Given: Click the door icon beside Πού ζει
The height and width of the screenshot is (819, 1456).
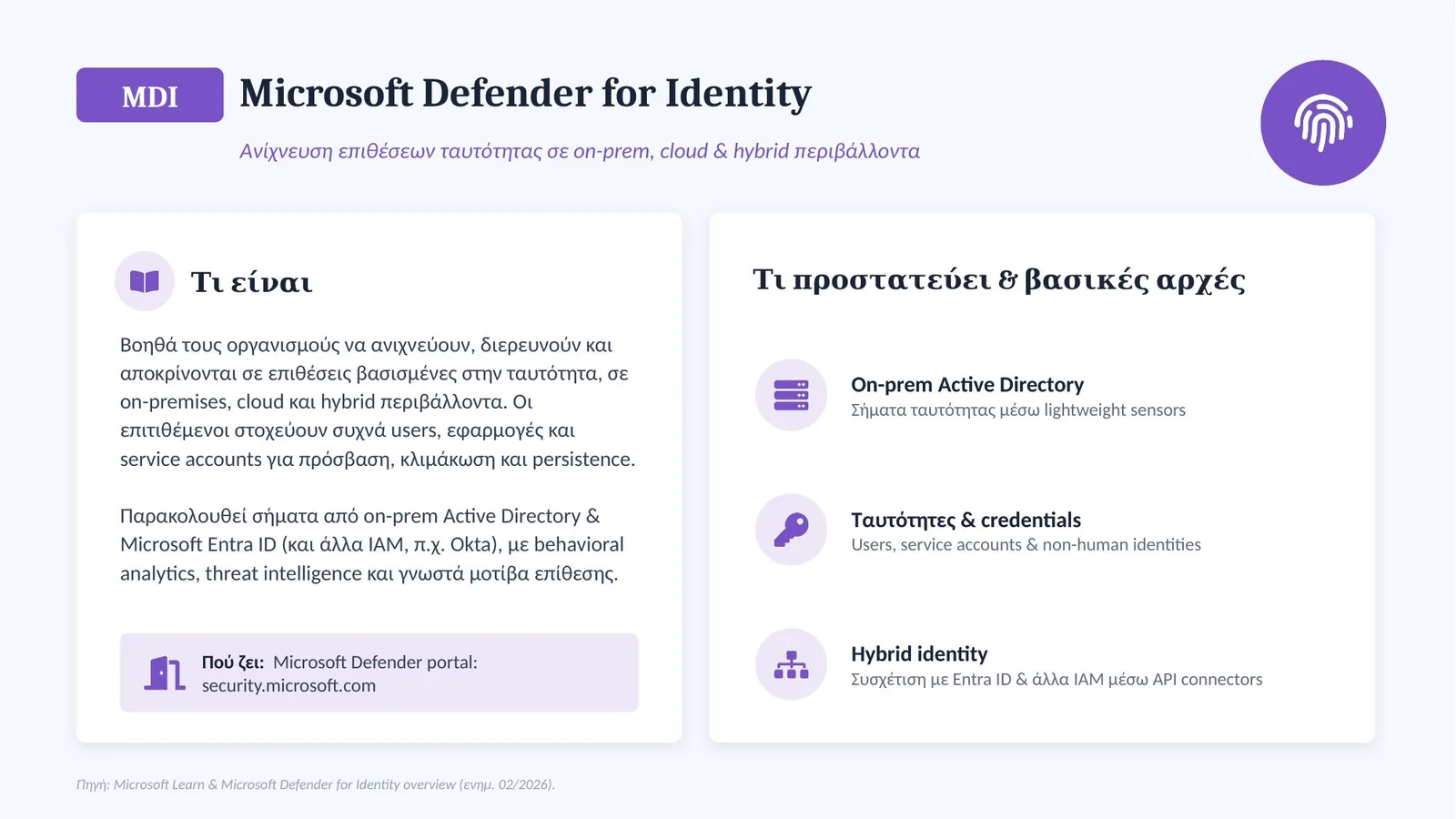Looking at the screenshot, I should [165, 673].
